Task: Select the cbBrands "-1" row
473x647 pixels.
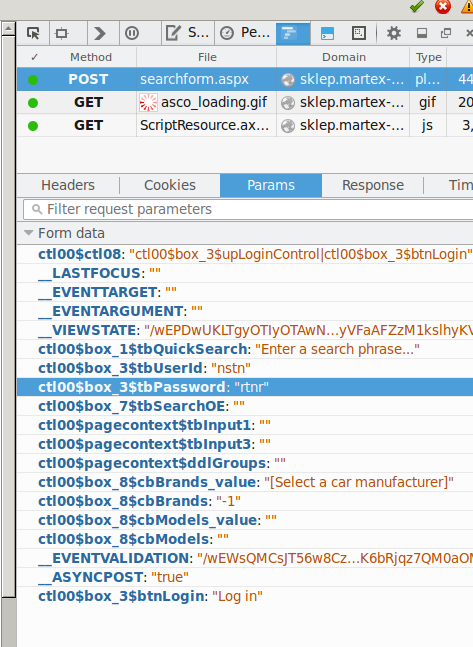Action: pyautogui.click(x=245, y=501)
